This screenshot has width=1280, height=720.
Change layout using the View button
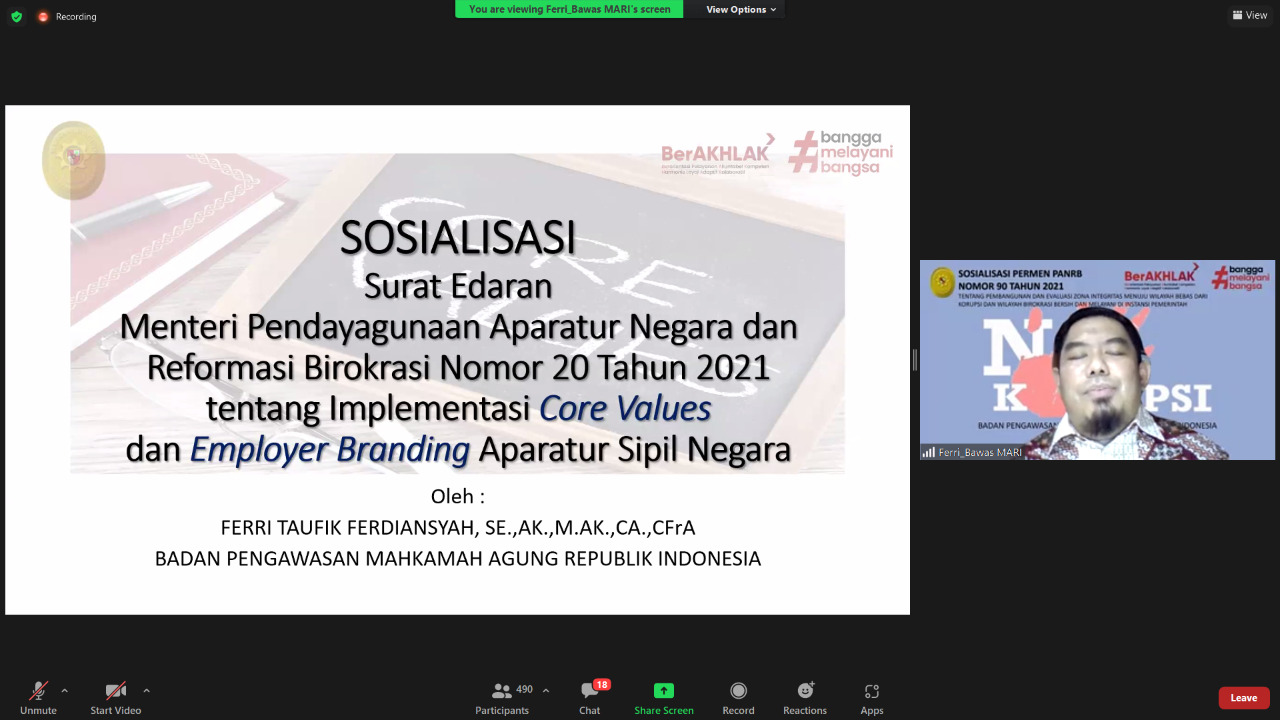(1249, 15)
